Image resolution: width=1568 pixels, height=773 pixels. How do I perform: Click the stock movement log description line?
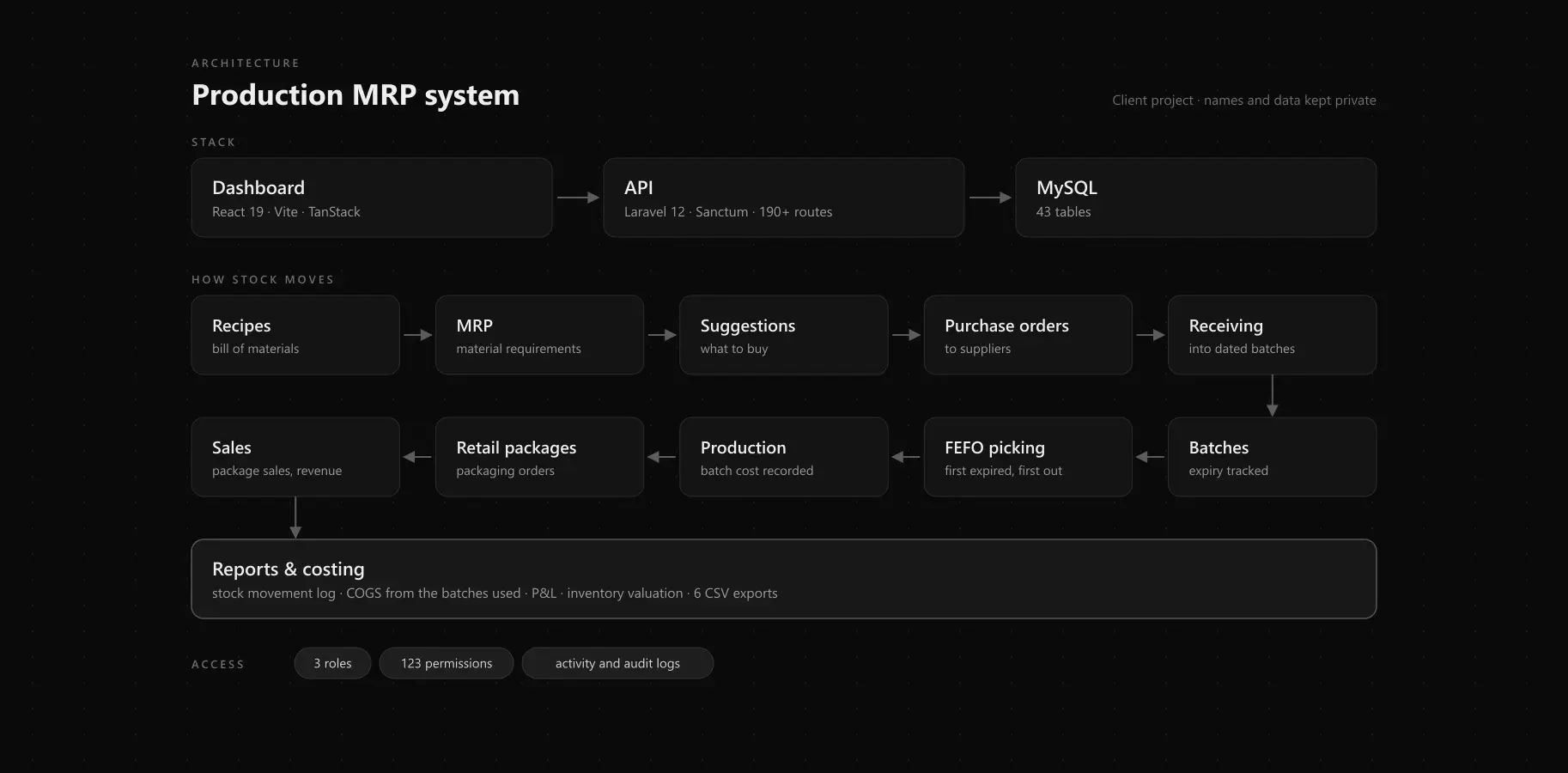495,593
